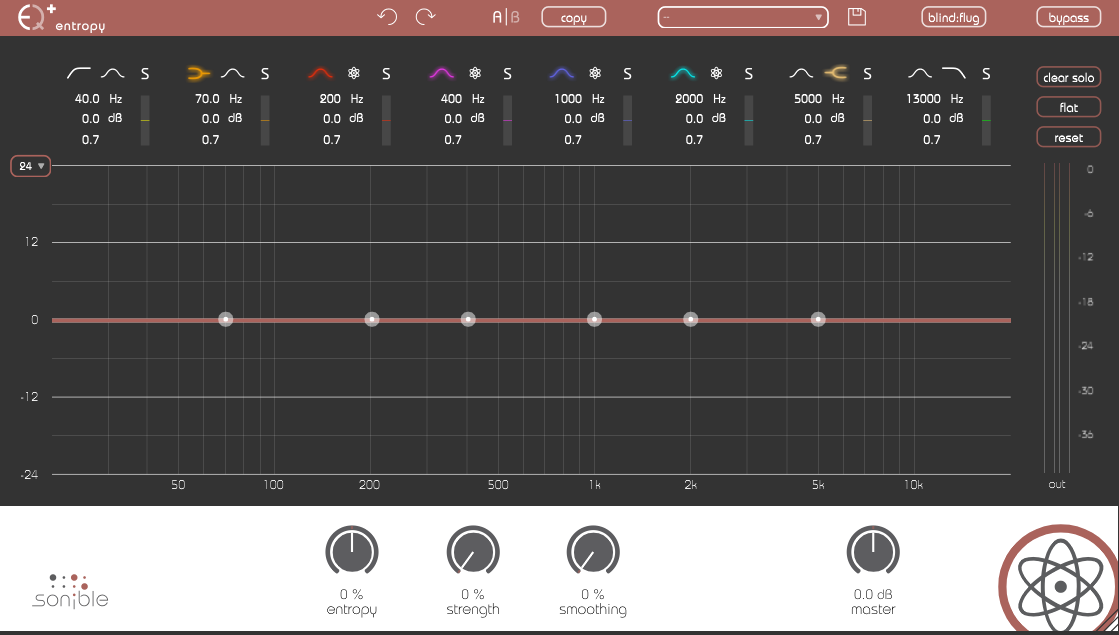The image size is (1119, 635).
Task: Click the redo arrow icon
Action: 425,16
